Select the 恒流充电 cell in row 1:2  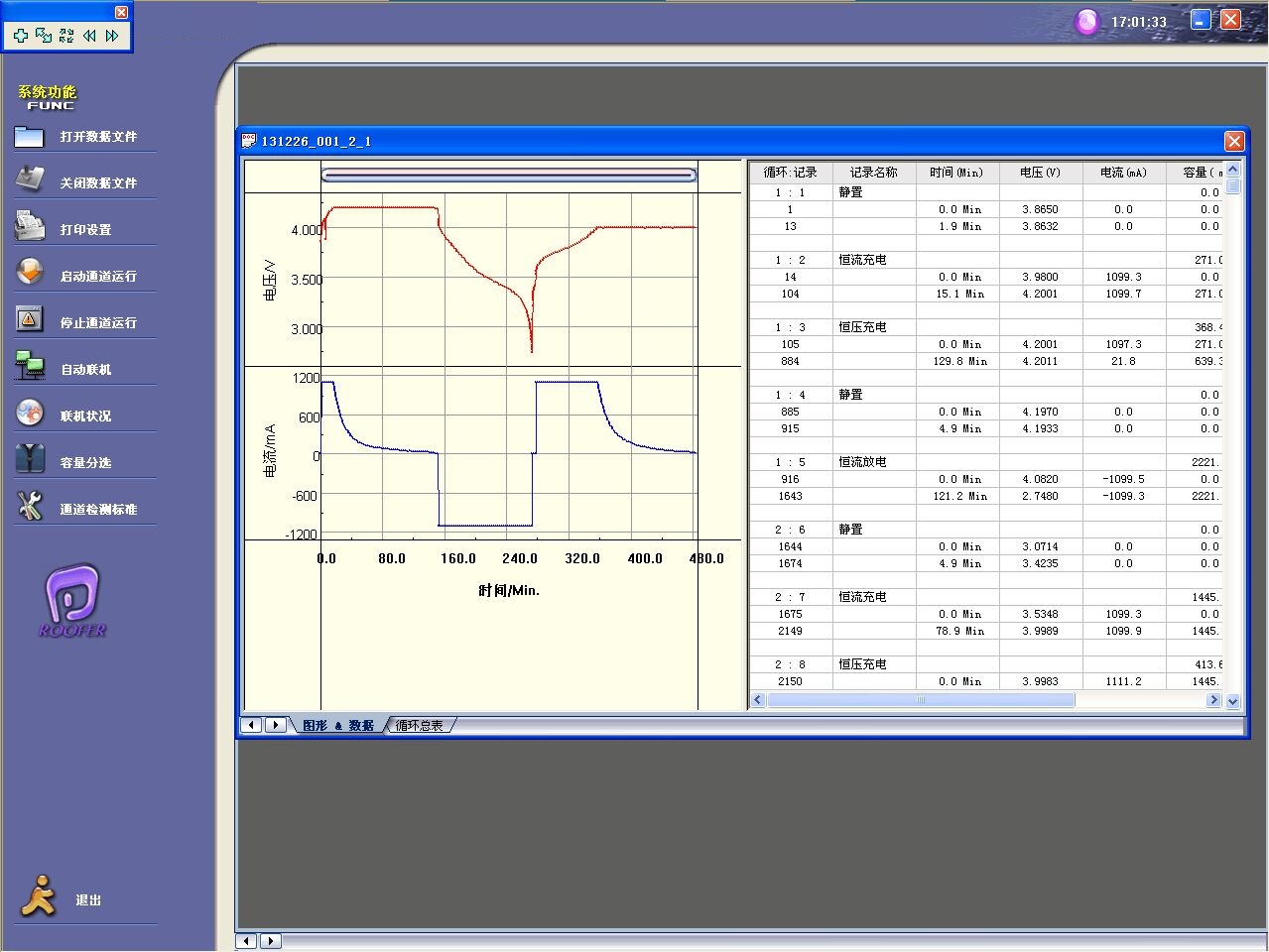(874, 260)
